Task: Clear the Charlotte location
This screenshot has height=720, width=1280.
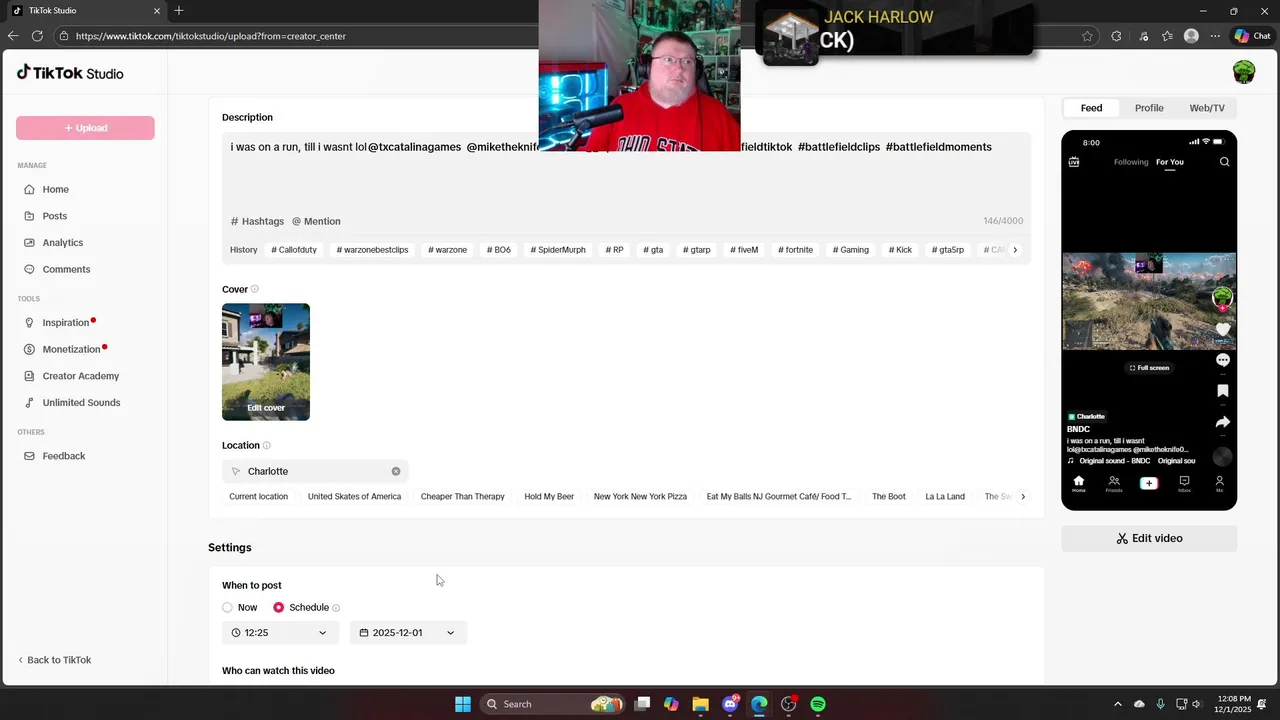Action: click(396, 471)
